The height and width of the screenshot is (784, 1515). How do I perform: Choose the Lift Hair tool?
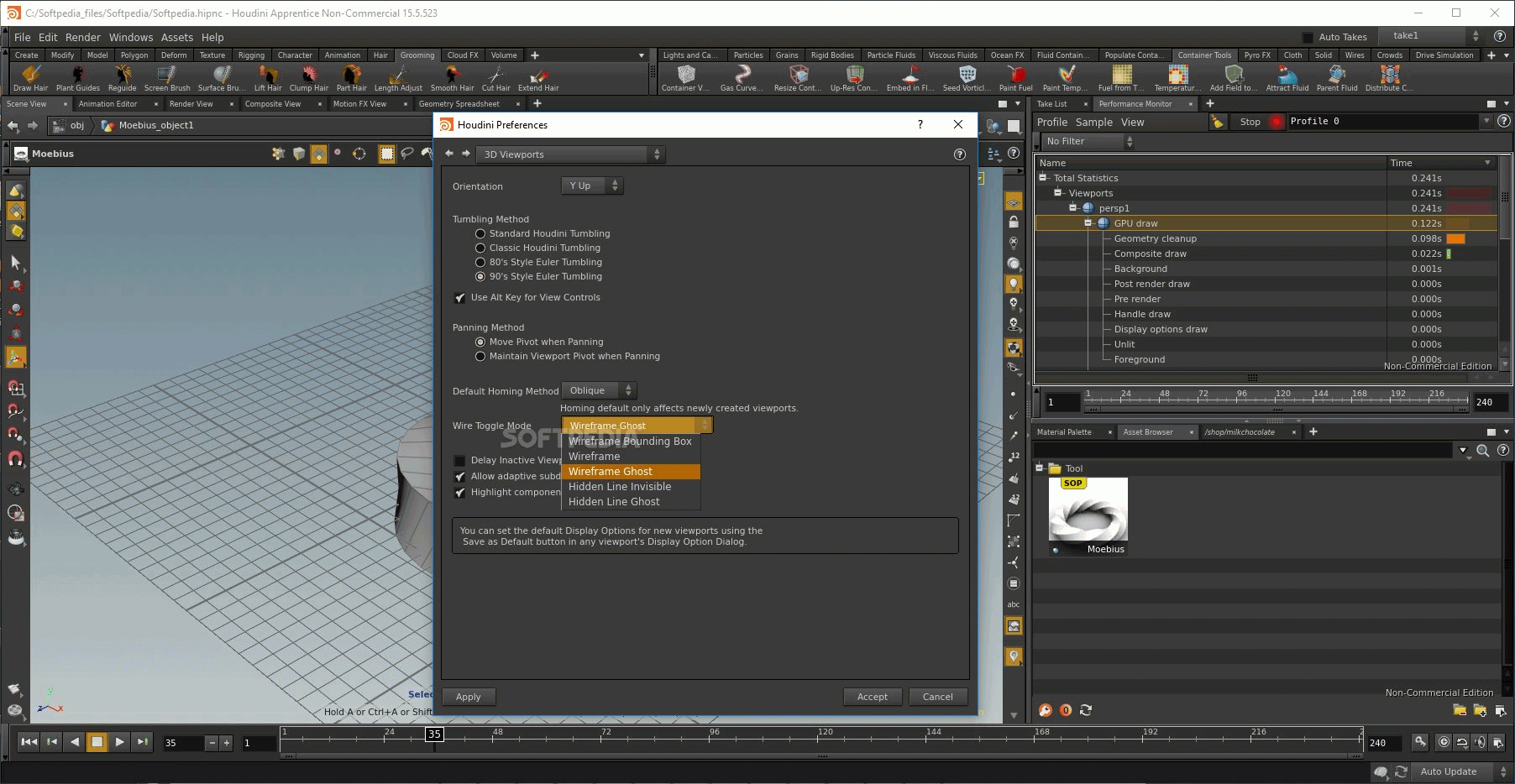(x=268, y=78)
